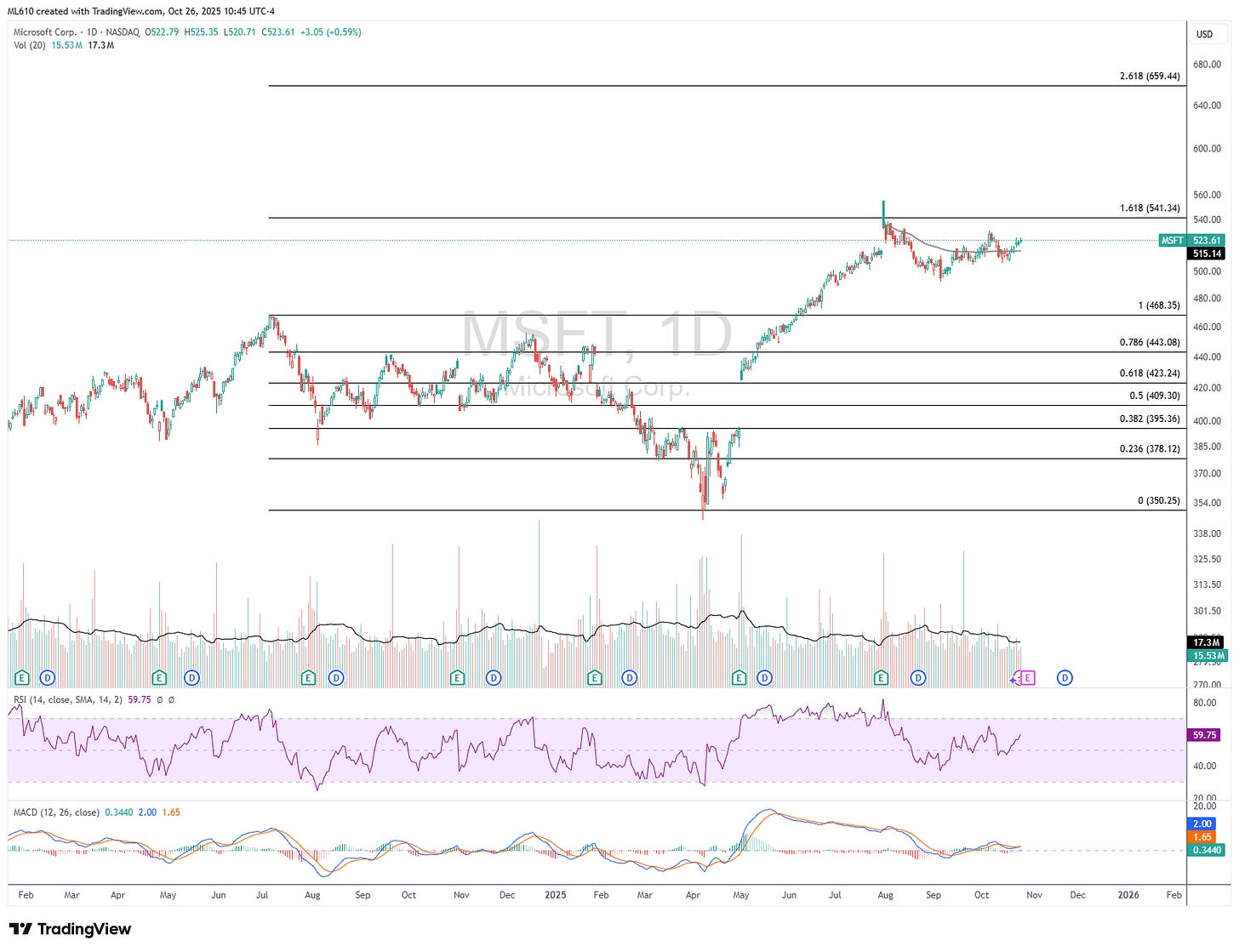Click the 2.618 (659.44) Fibonacci label

coord(1150,77)
